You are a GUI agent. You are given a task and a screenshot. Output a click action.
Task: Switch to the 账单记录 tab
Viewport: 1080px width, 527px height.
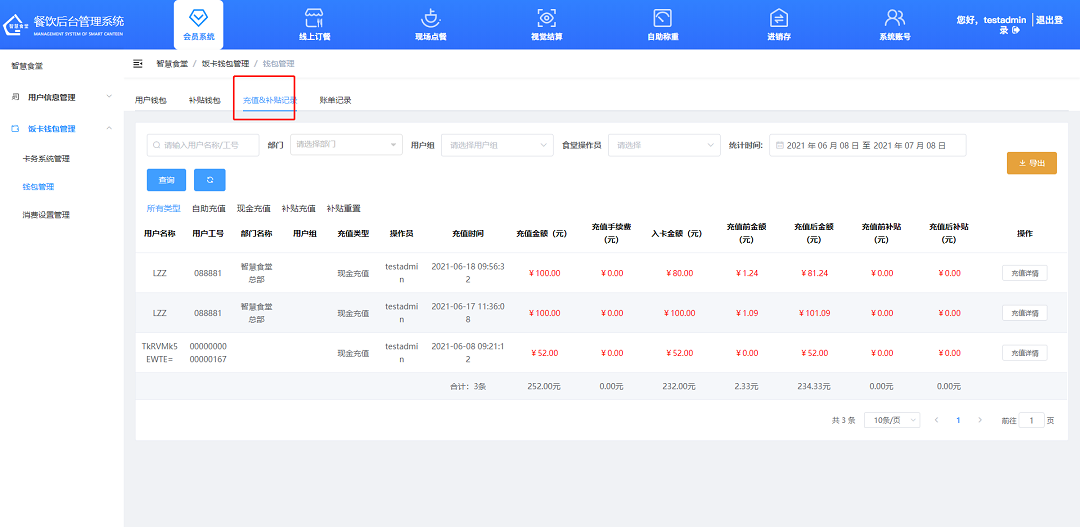tap(335, 100)
